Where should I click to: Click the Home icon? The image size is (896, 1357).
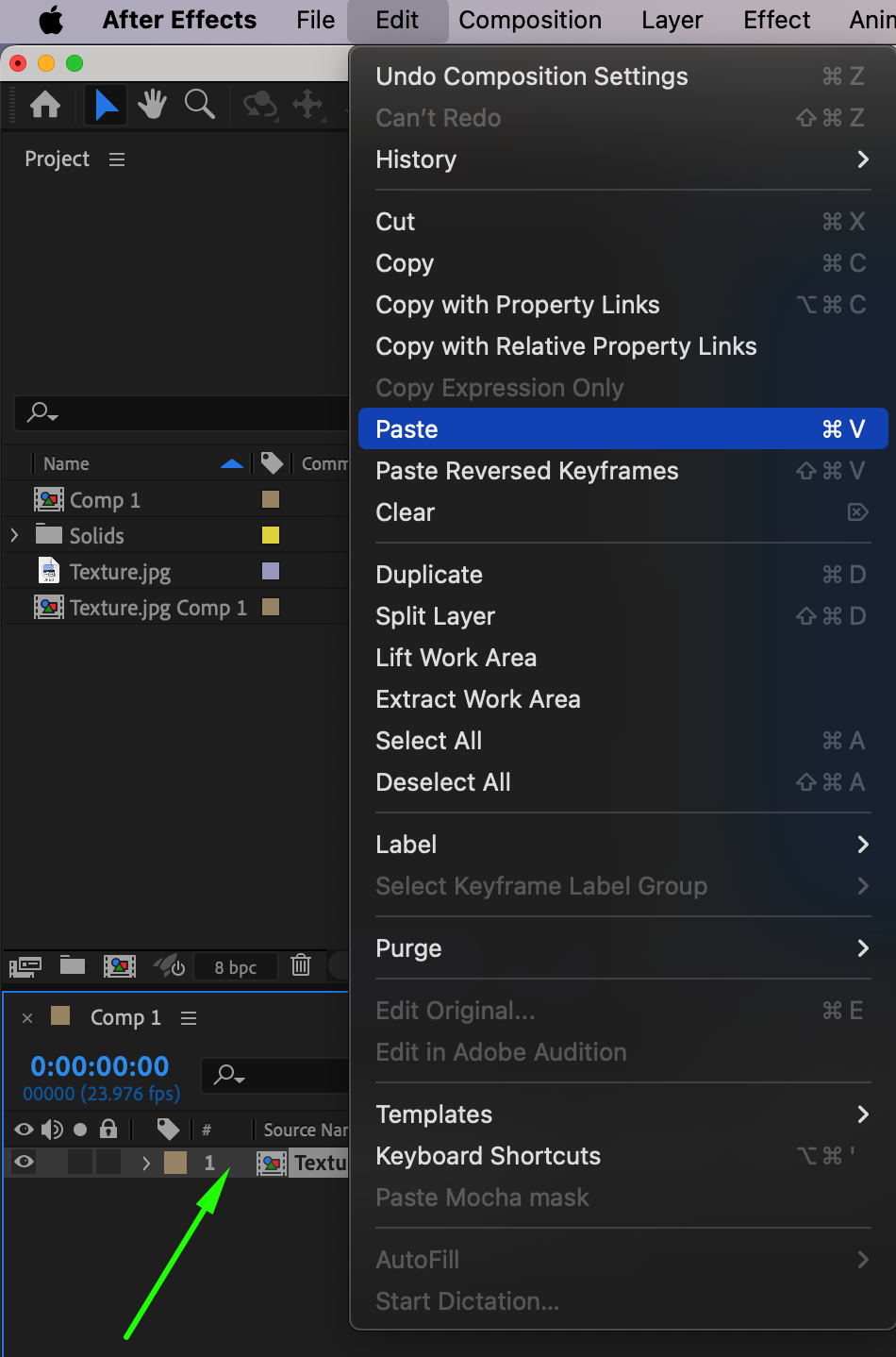[x=45, y=105]
